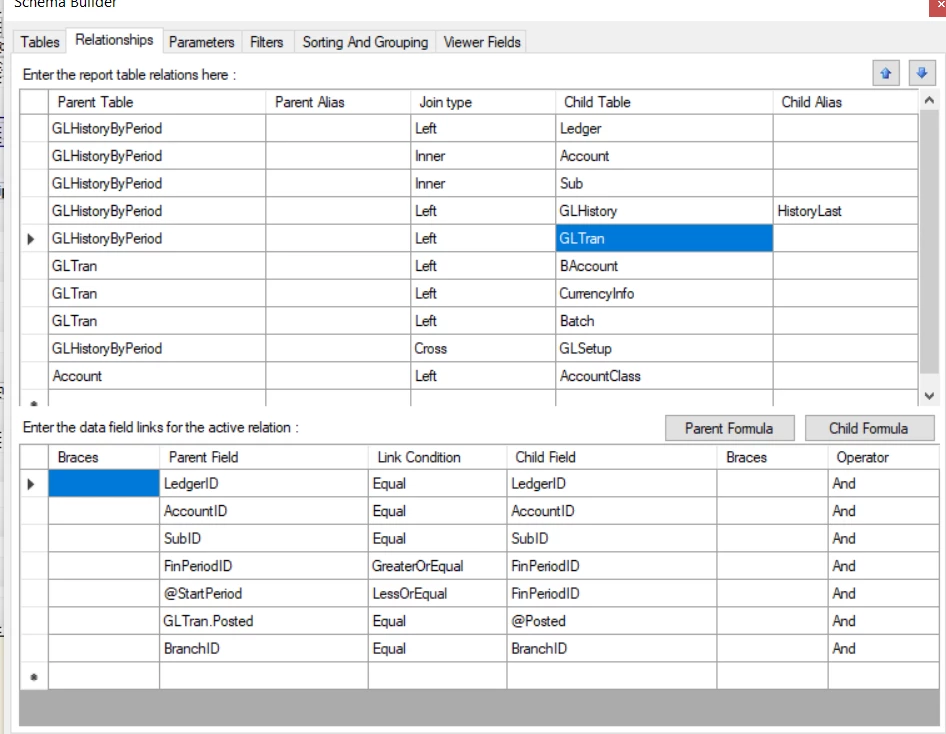Click the Cross join type cell
Viewport: 946px width, 734px height.
pos(483,349)
